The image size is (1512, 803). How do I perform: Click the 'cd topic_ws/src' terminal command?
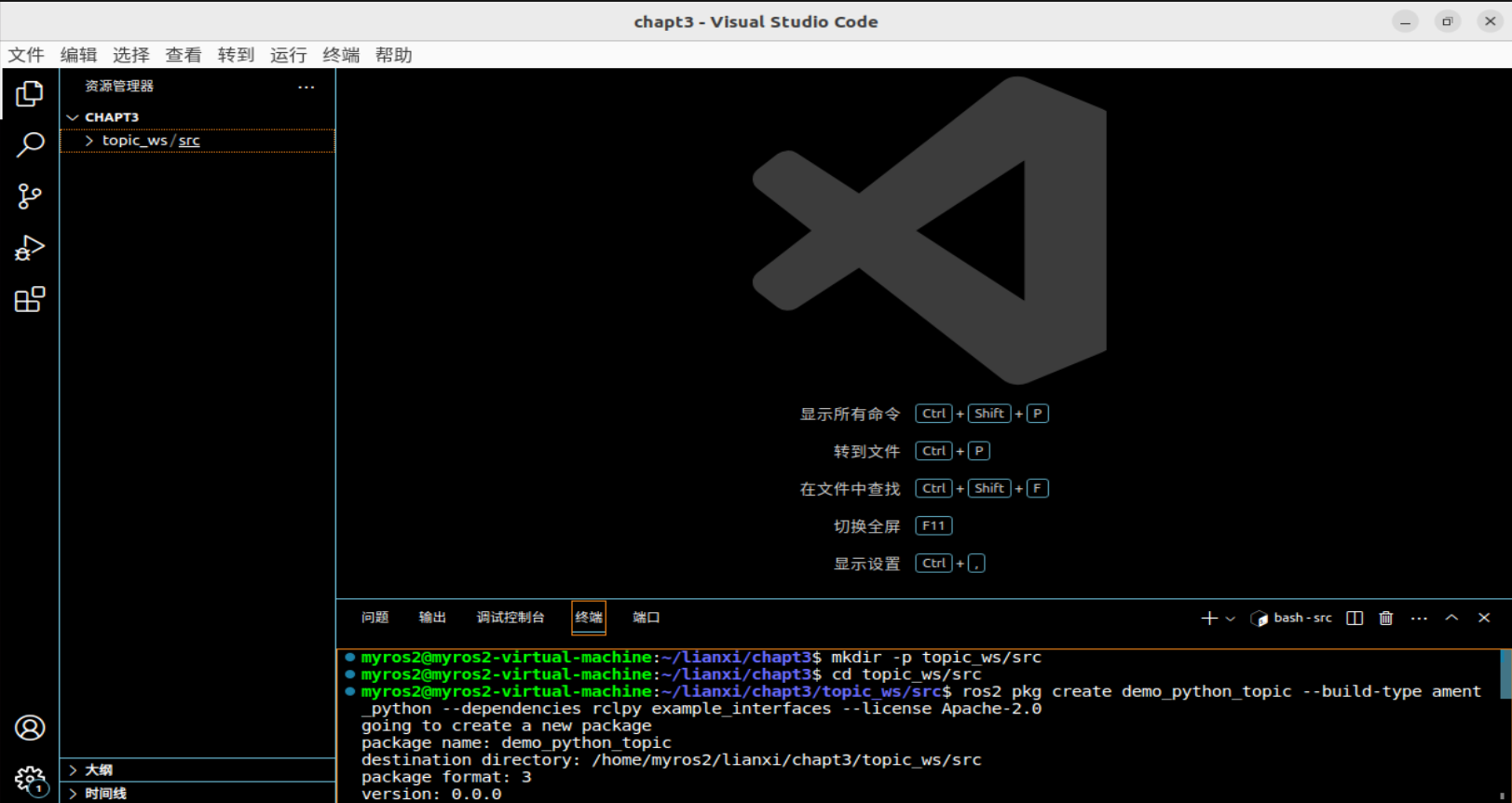(906, 674)
